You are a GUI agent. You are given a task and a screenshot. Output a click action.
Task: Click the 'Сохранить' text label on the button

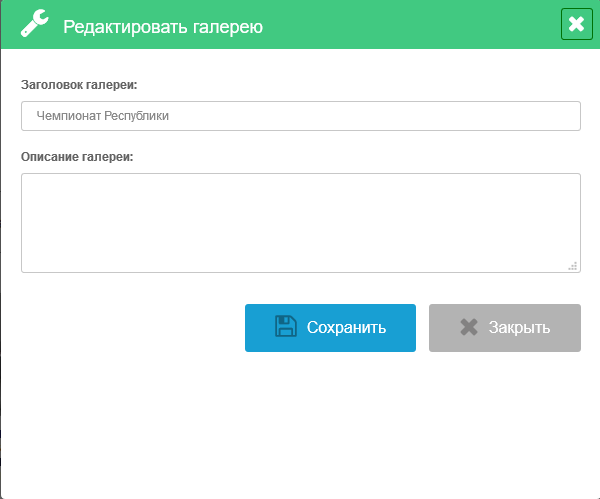(346, 328)
